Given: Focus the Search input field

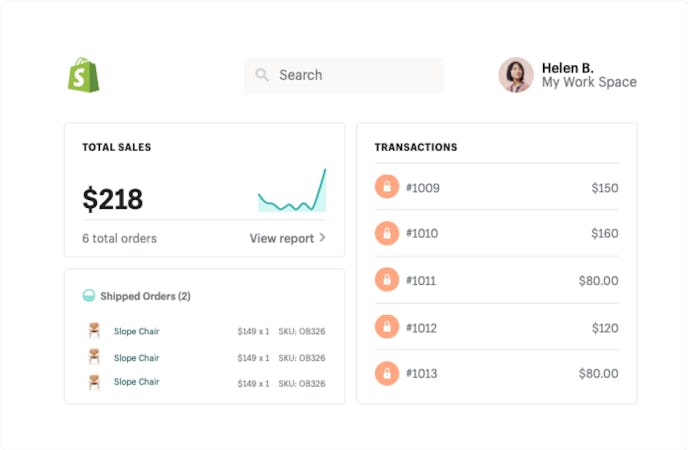Looking at the screenshot, I should point(344,75).
